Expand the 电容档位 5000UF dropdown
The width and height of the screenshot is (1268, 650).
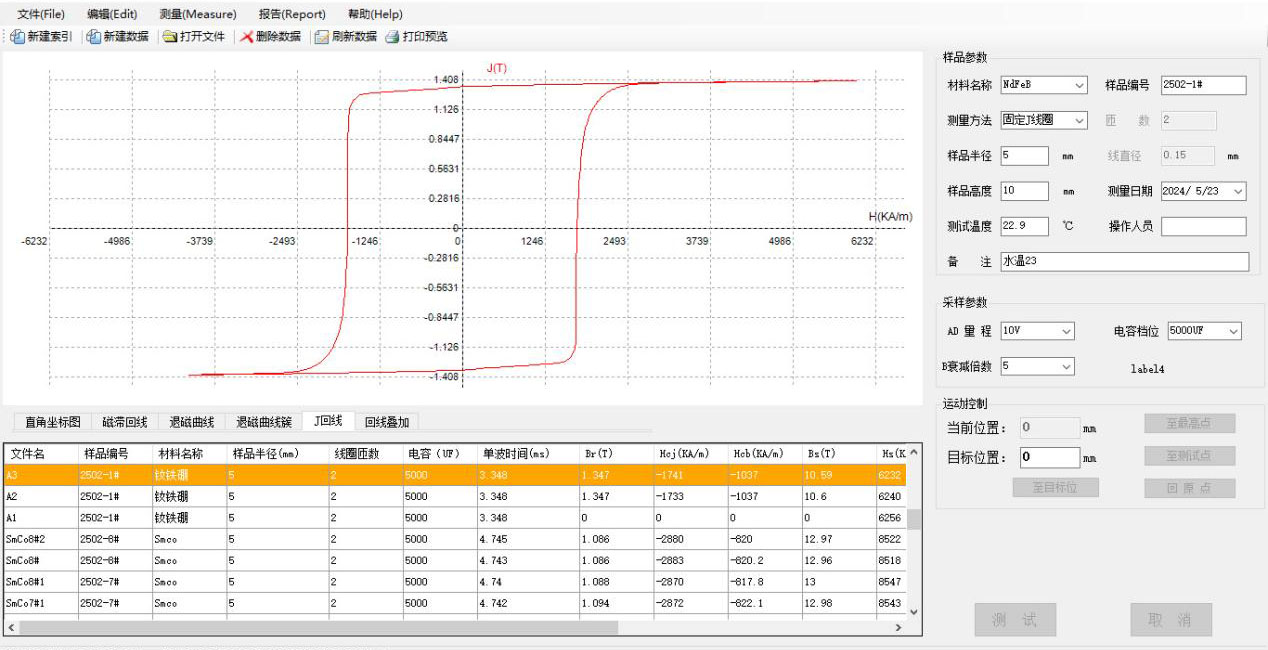pyautogui.click(x=1232, y=332)
